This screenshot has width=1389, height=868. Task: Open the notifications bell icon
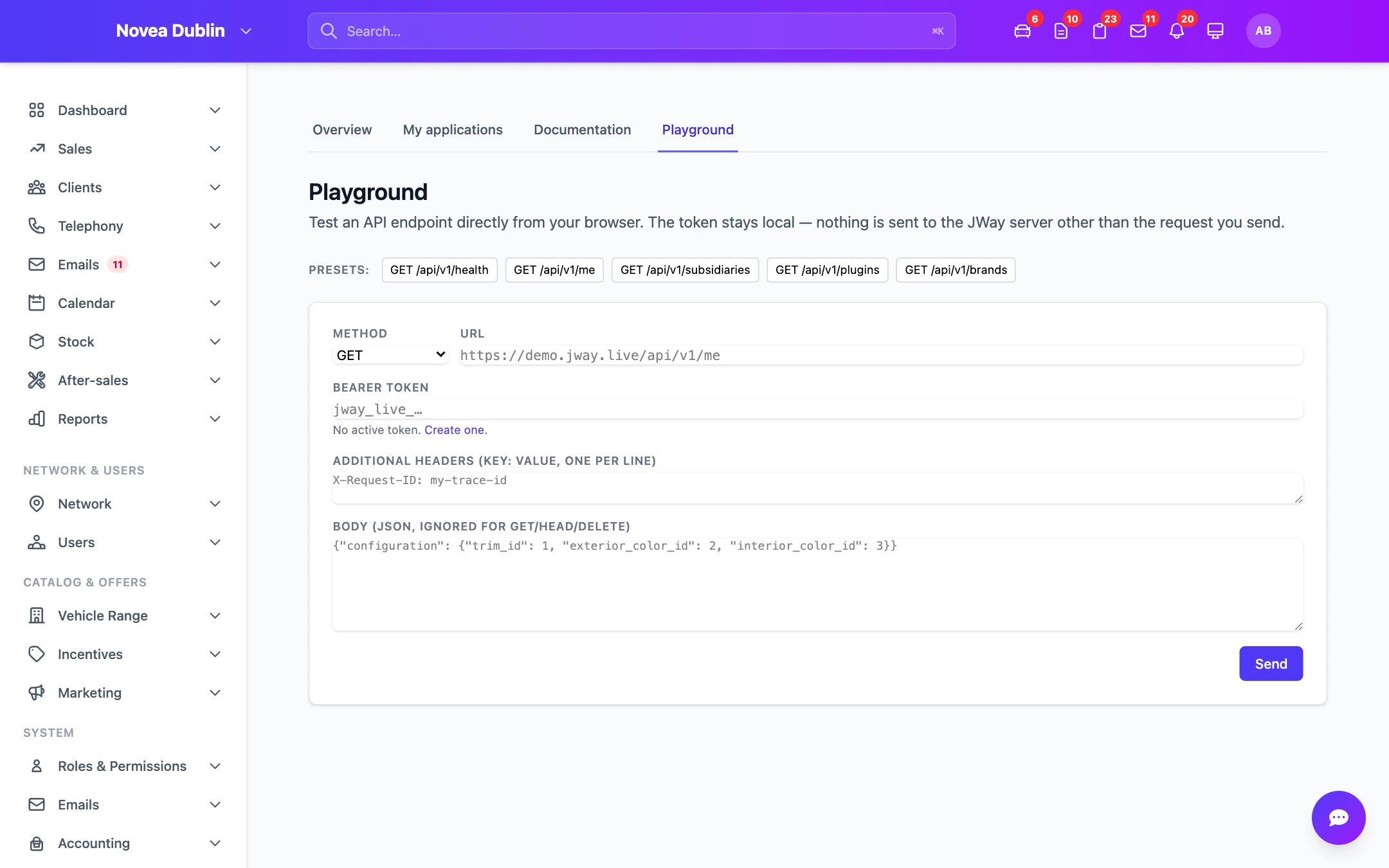1176,31
